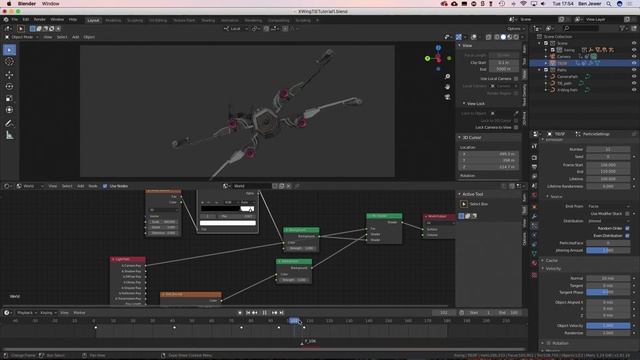This screenshot has width=640, height=360.
Task: Open the Render properties tab icon
Action: (x=534, y=158)
